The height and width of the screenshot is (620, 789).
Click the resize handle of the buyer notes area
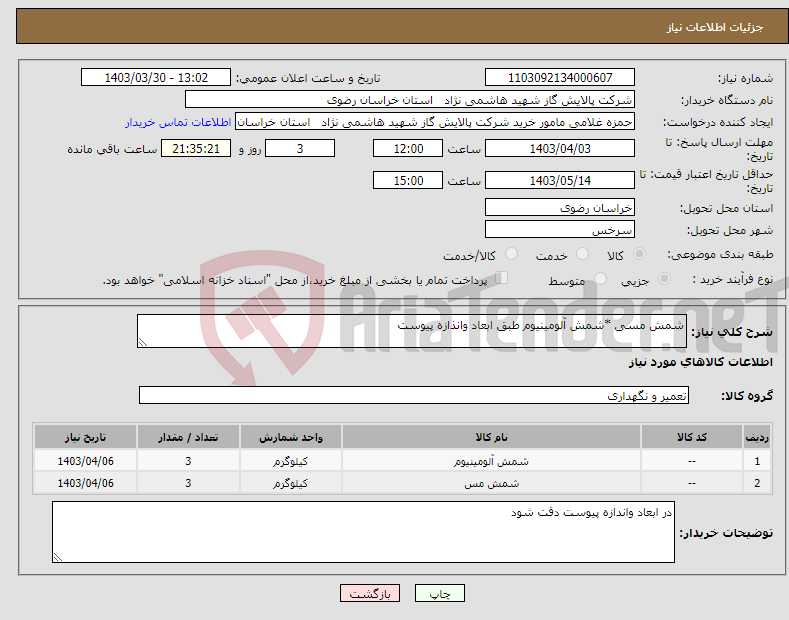coord(58,557)
